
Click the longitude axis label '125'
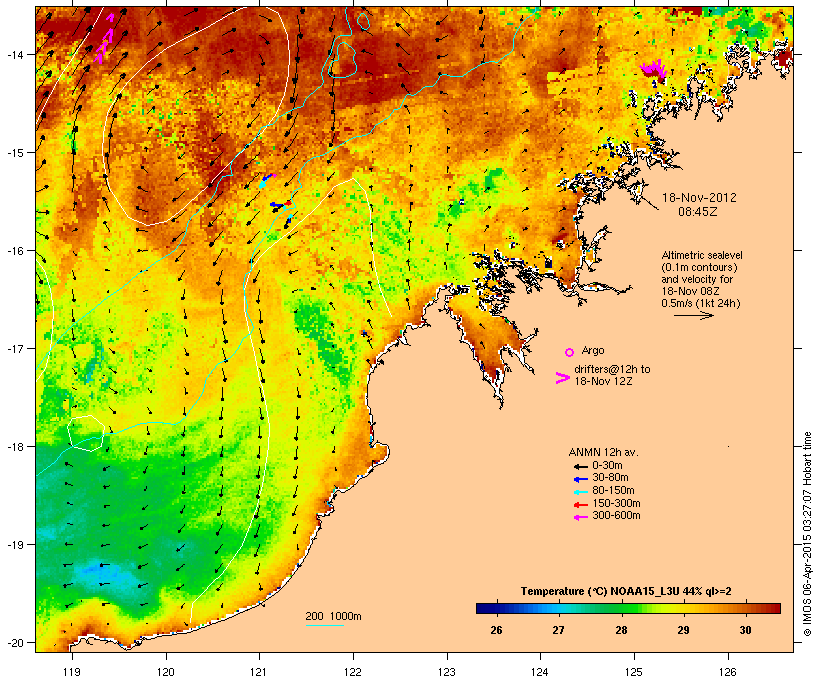click(634, 672)
